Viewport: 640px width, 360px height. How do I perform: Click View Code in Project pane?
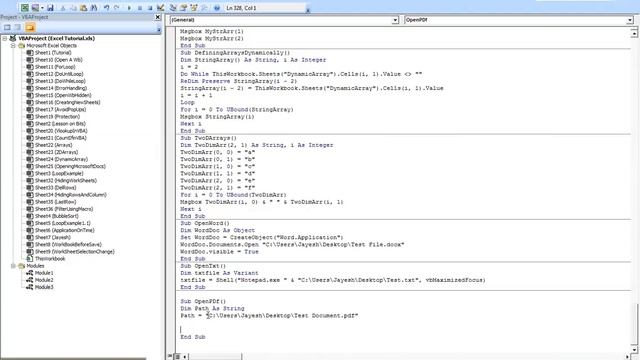[x=7, y=27]
